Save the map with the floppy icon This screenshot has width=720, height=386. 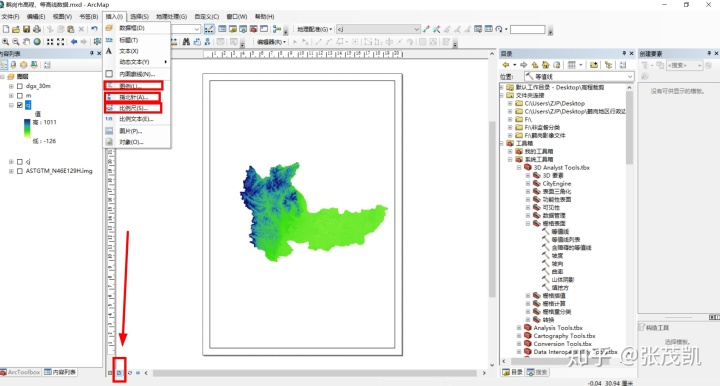pos(27,29)
